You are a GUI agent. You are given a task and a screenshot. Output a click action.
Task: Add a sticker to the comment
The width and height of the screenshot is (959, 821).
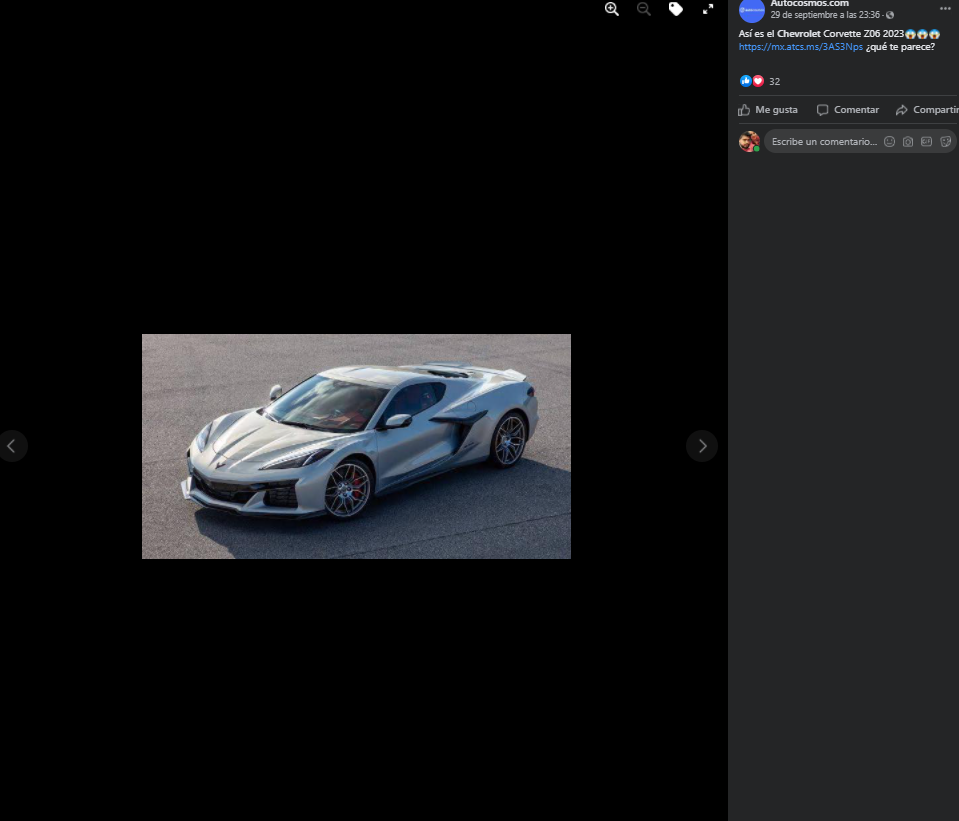pyautogui.click(x=946, y=141)
